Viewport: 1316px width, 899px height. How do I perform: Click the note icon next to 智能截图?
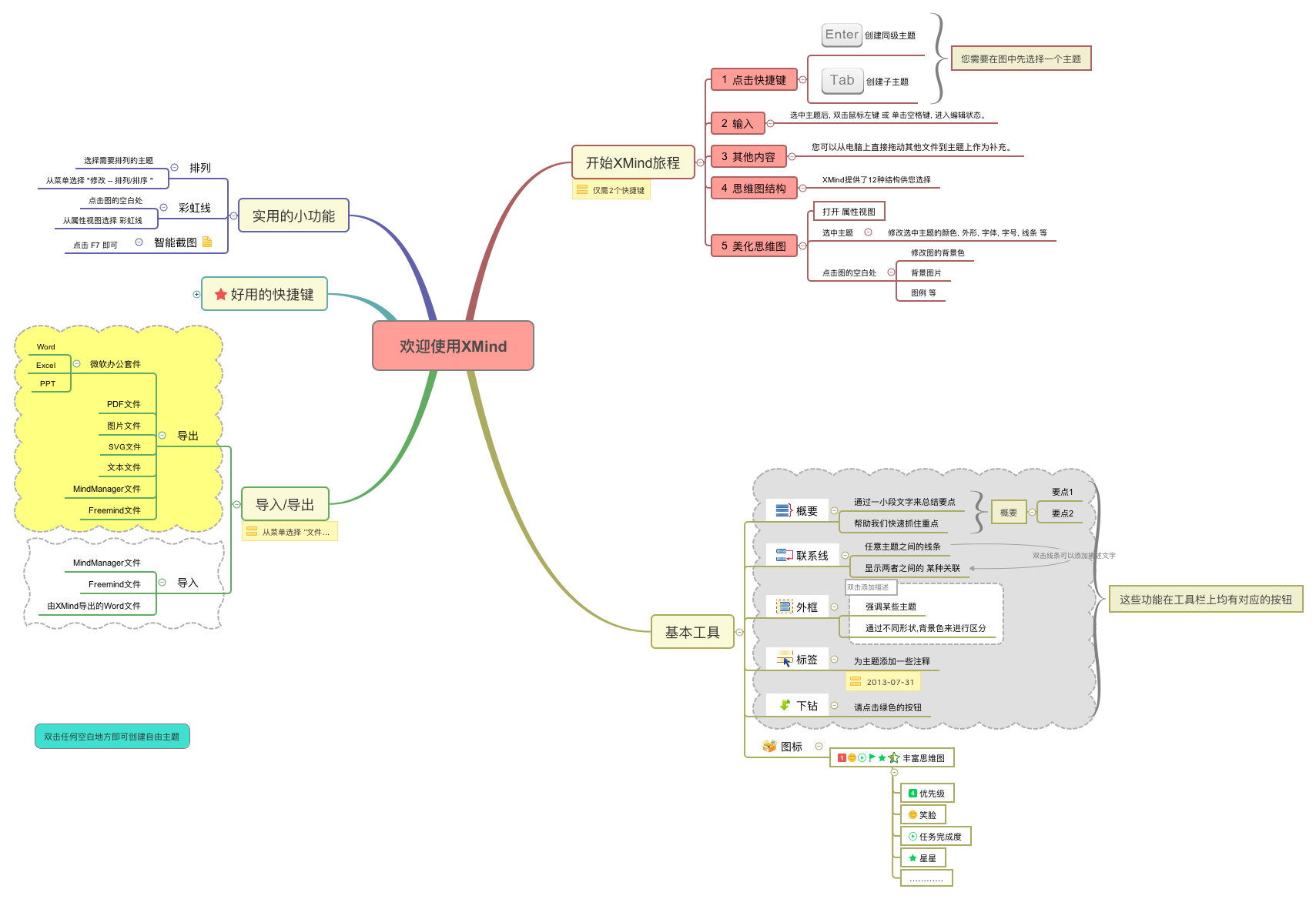pyautogui.click(x=207, y=242)
